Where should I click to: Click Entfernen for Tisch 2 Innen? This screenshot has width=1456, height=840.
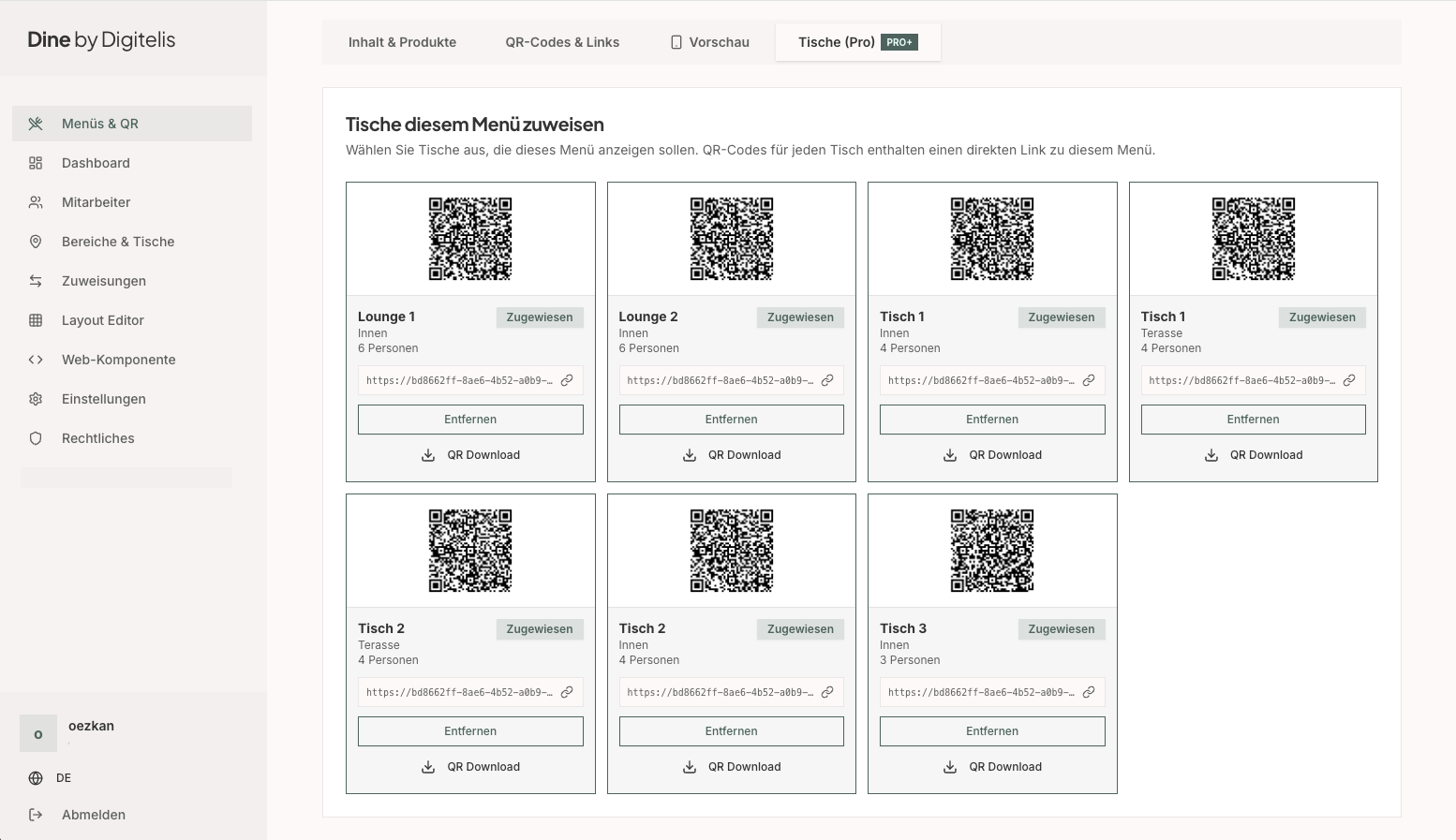pos(732,731)
